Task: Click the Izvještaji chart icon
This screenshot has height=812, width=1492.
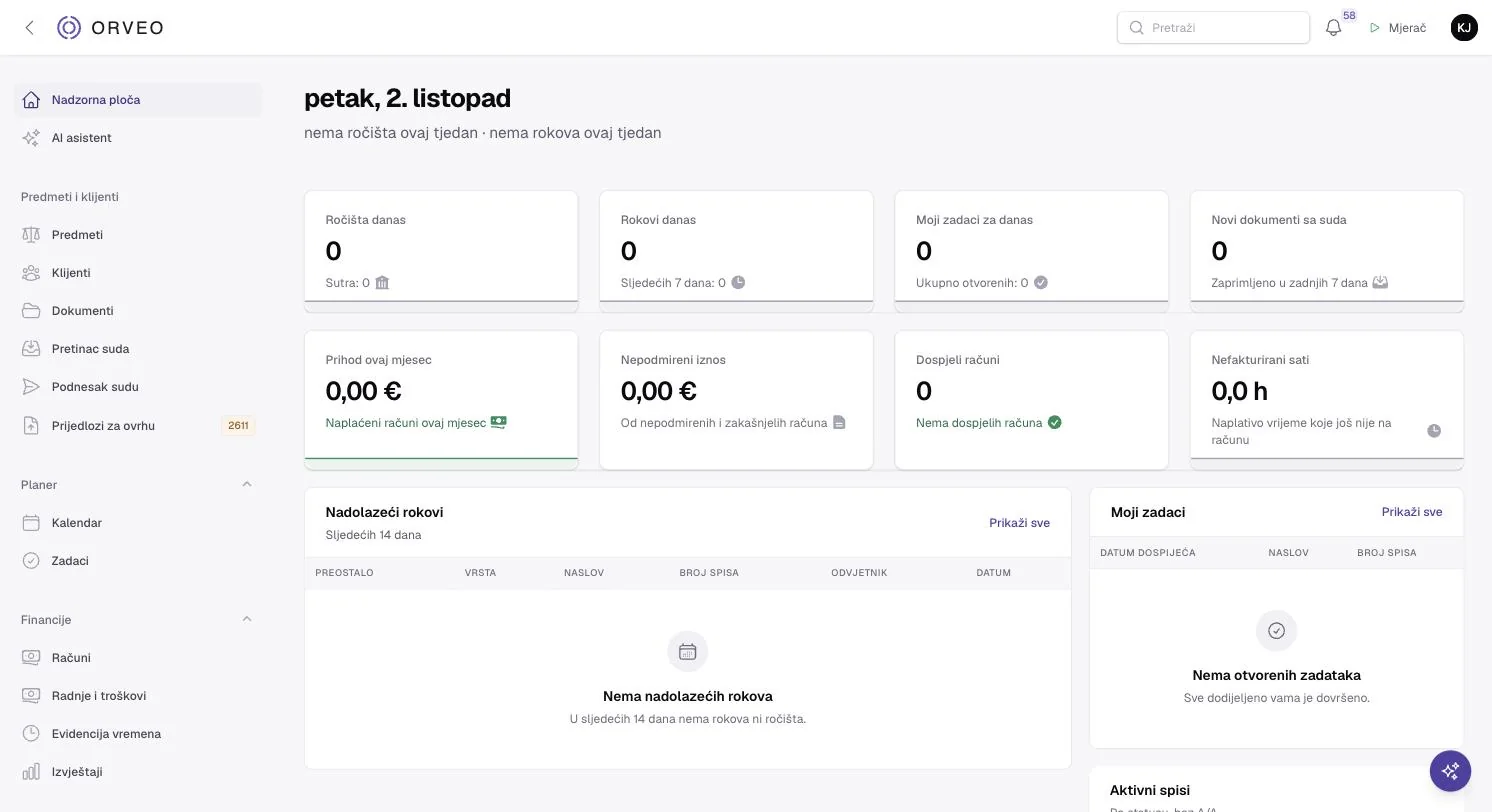Action: coord(31,772)
